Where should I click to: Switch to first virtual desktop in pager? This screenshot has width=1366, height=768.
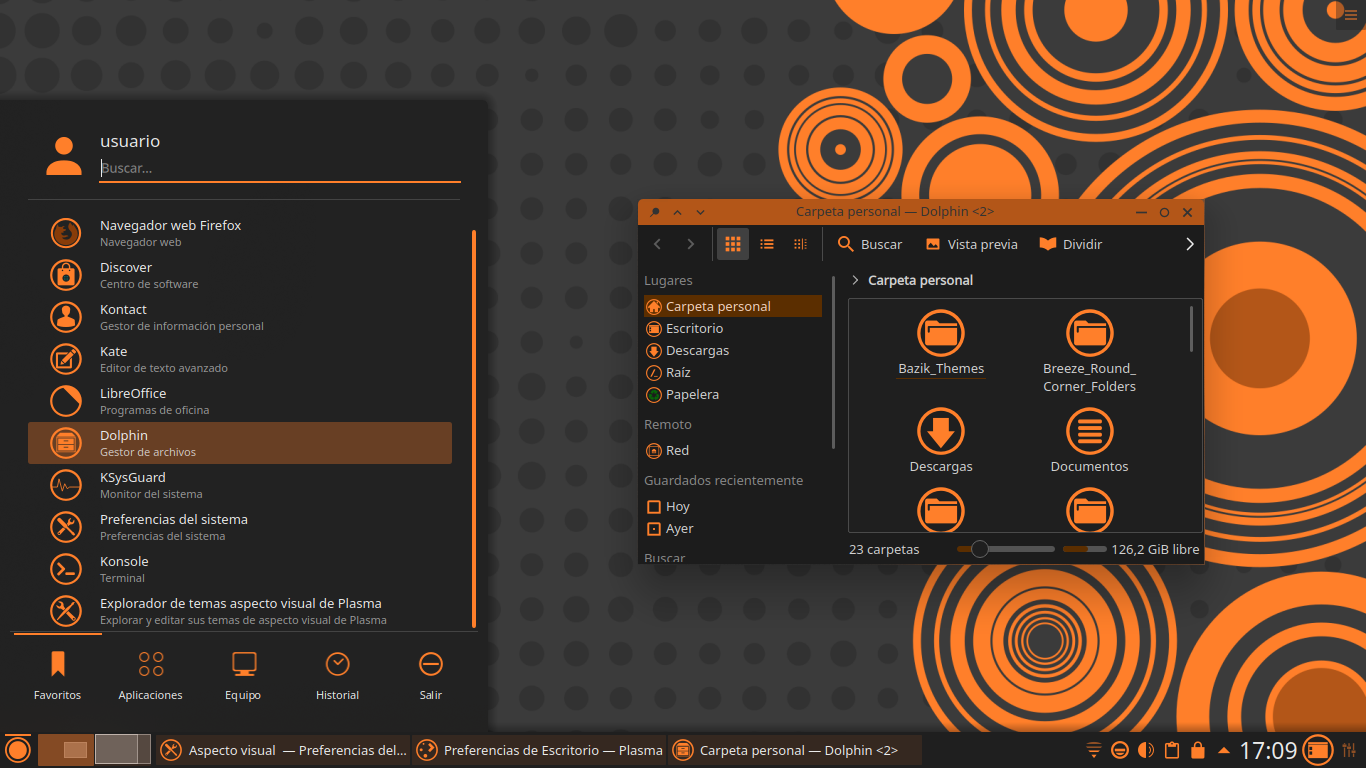(x=65, y=750)
